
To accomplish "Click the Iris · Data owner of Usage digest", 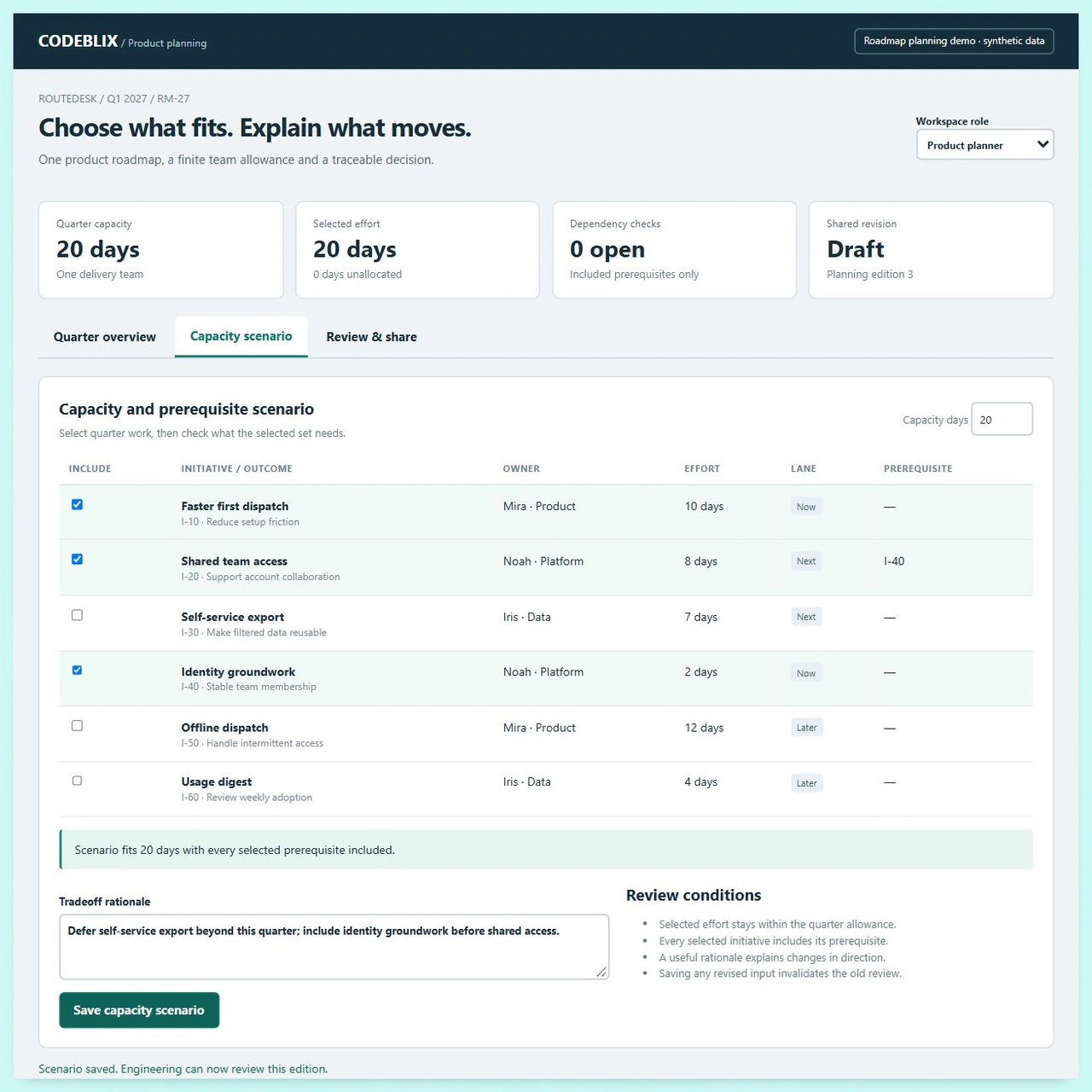I will click(526, 781).
